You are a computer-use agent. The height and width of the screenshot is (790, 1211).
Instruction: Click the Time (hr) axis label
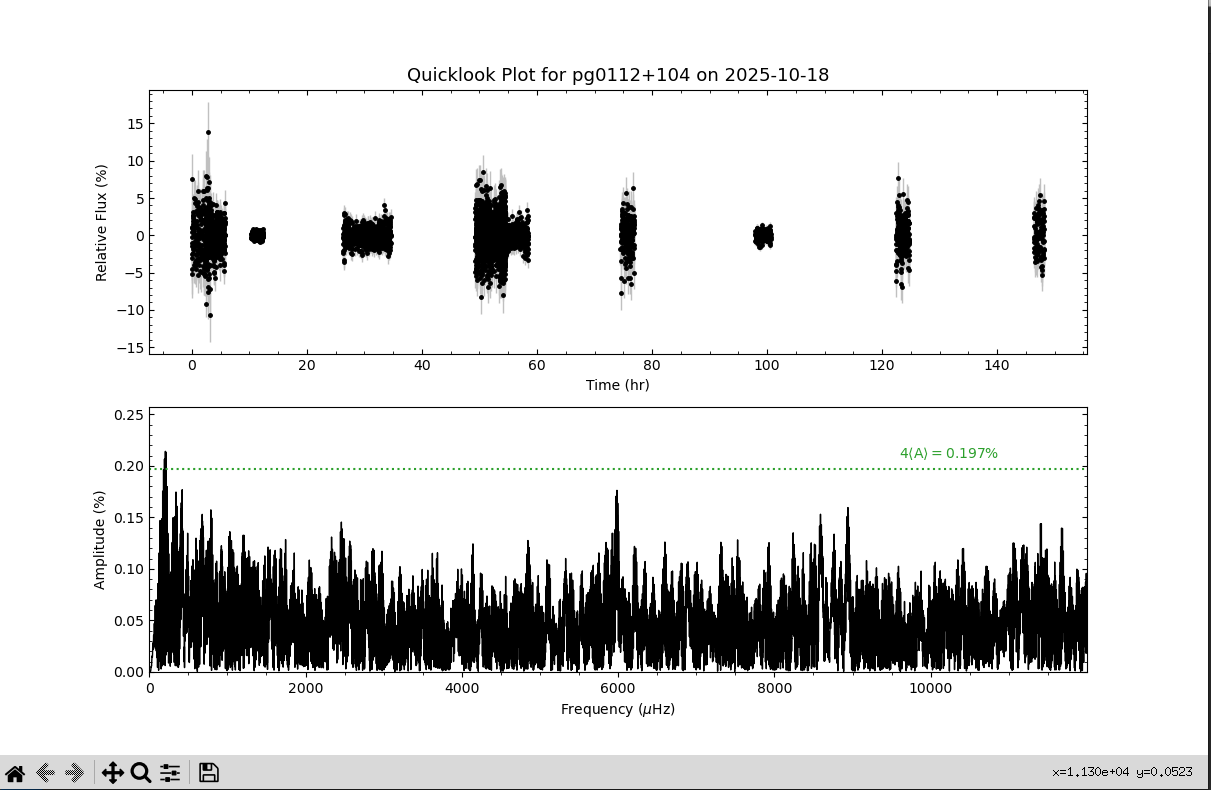coord(617,385)
